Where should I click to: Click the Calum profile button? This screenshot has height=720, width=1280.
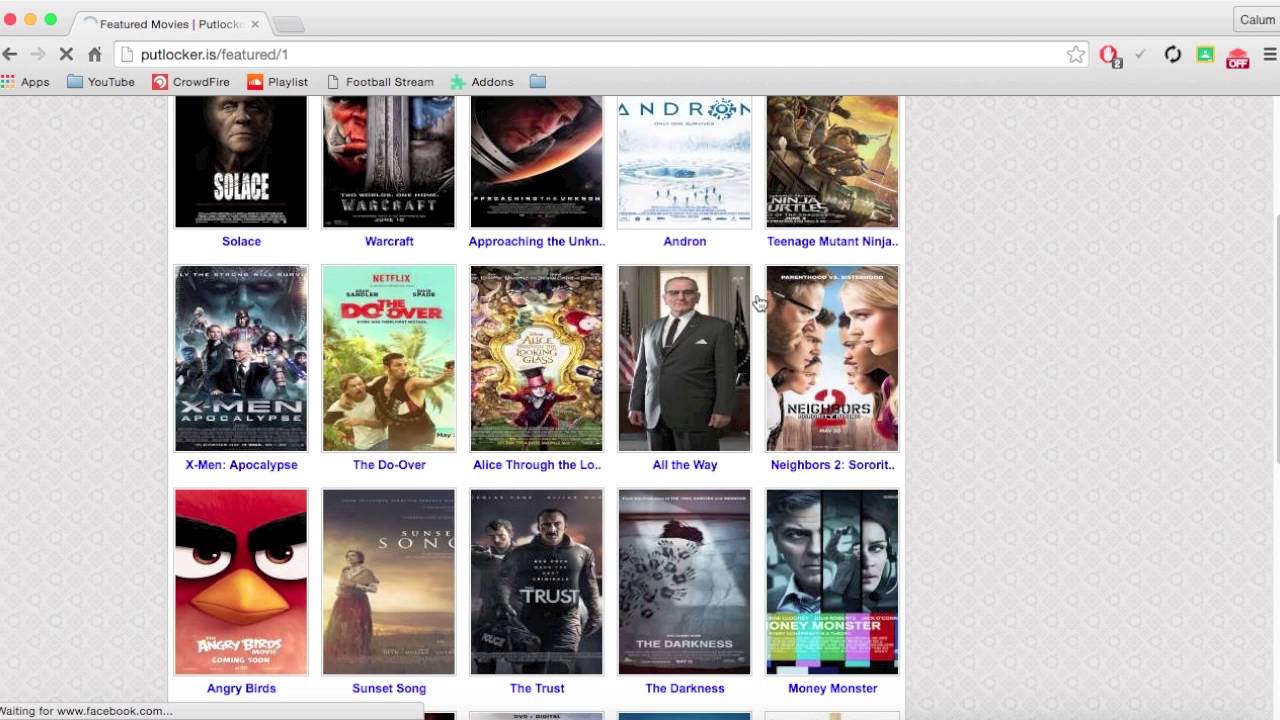(x=1257, y=19)
